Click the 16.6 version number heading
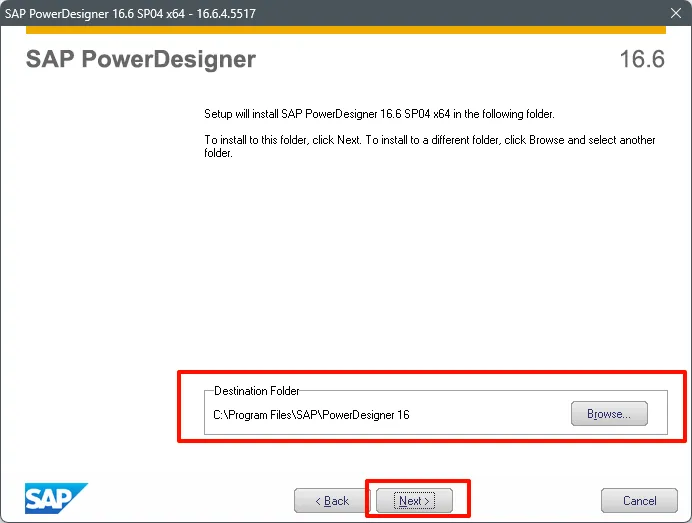This screenshot has height=523, width=692. (x=642, y=59)
